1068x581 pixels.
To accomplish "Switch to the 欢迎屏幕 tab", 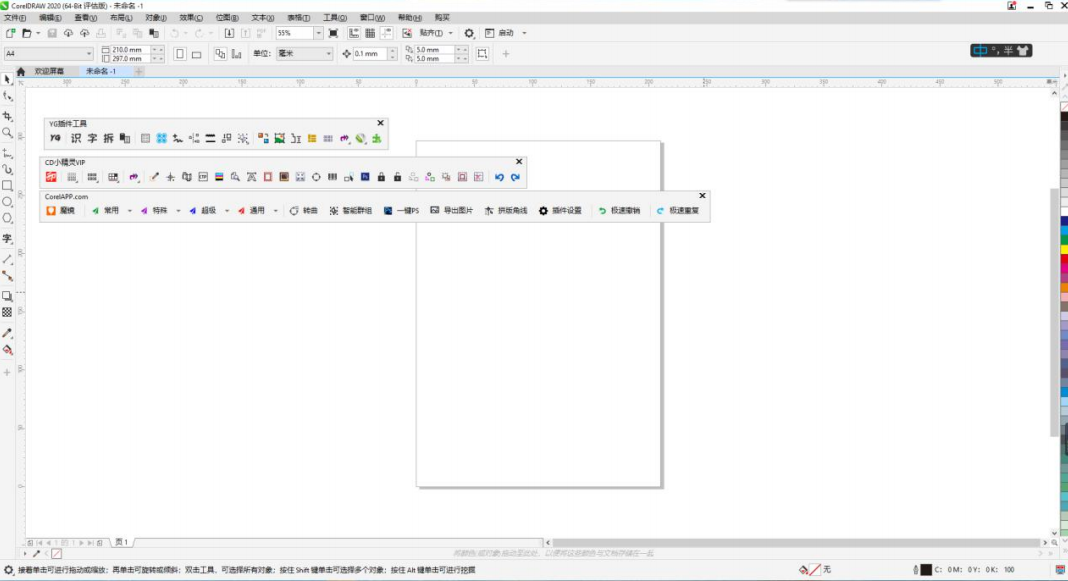I will point(48,71).
